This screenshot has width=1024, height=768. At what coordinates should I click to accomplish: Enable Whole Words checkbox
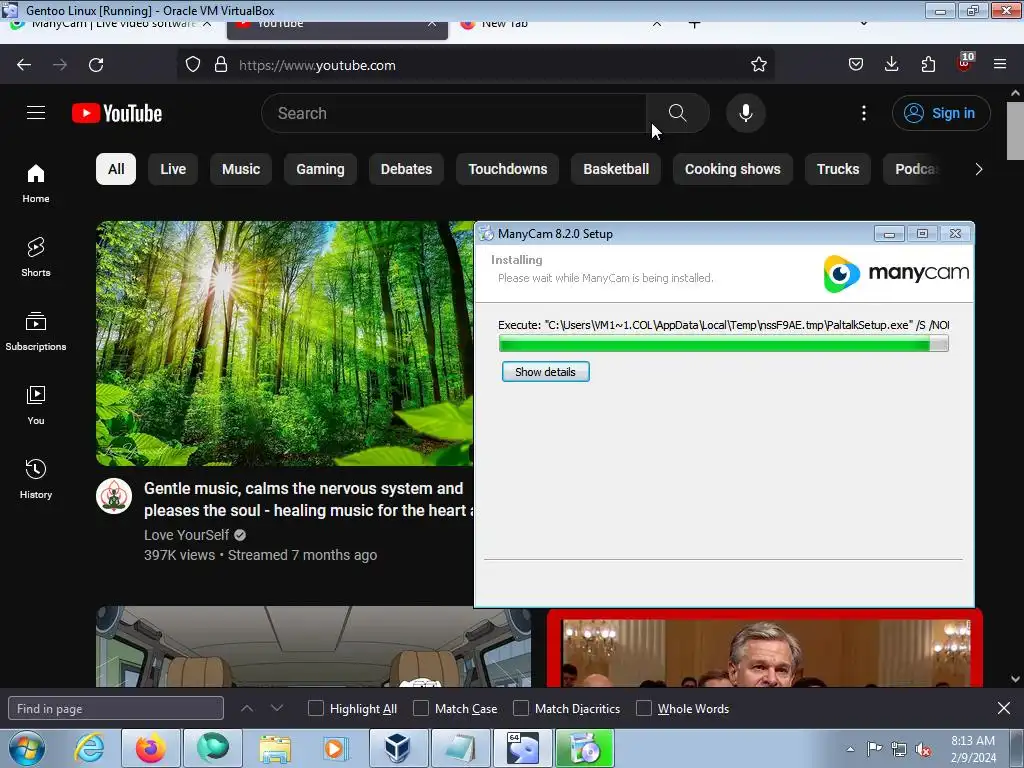[x=644, y=708]
